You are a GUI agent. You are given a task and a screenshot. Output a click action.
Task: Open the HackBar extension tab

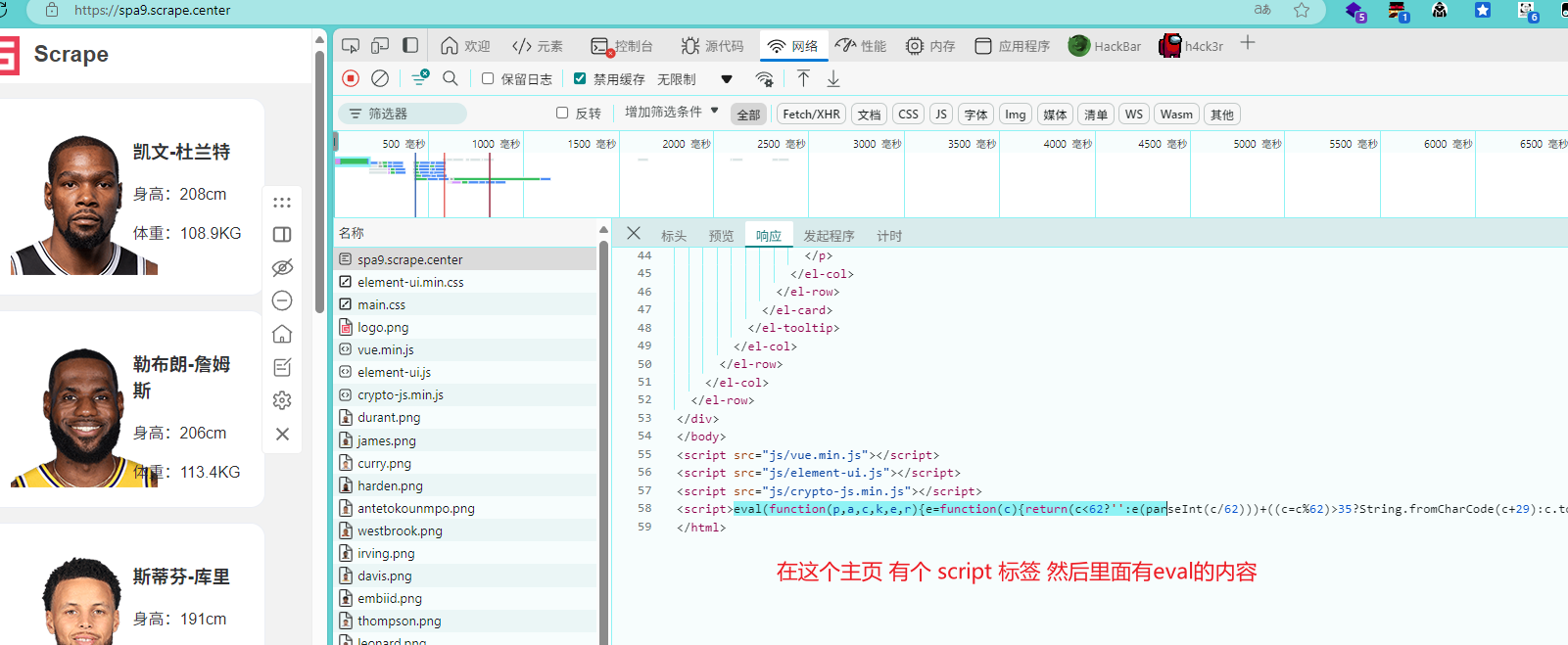pos(1105,46)
